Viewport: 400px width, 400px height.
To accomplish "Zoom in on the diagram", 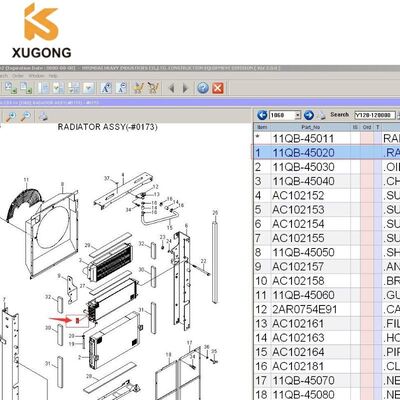I will (11, 116).
